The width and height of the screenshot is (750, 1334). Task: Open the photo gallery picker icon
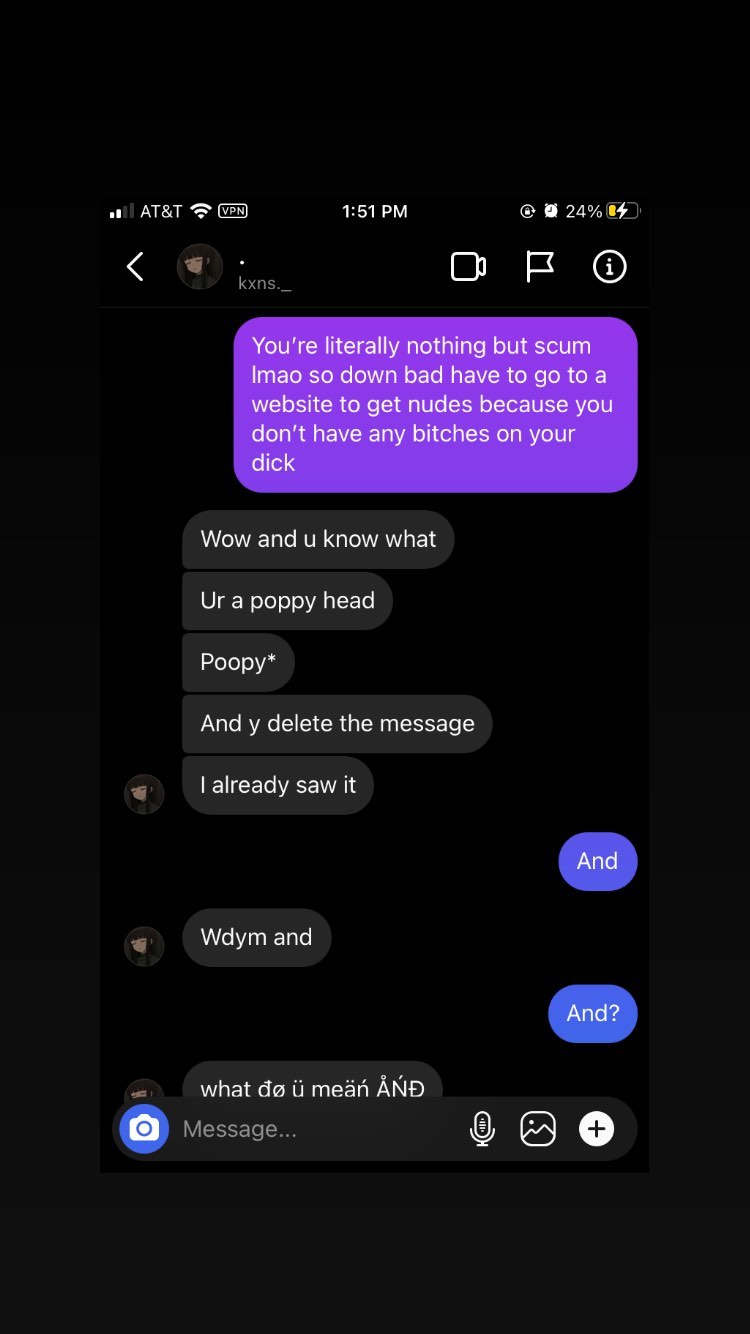click(538, 1129)
